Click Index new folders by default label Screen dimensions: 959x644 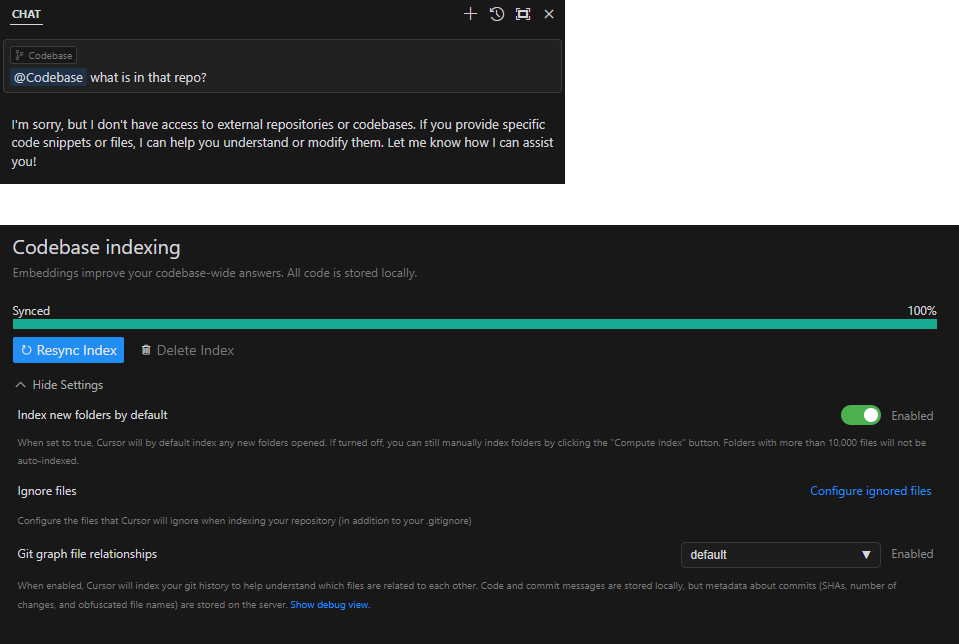click(x=92, y=415)
